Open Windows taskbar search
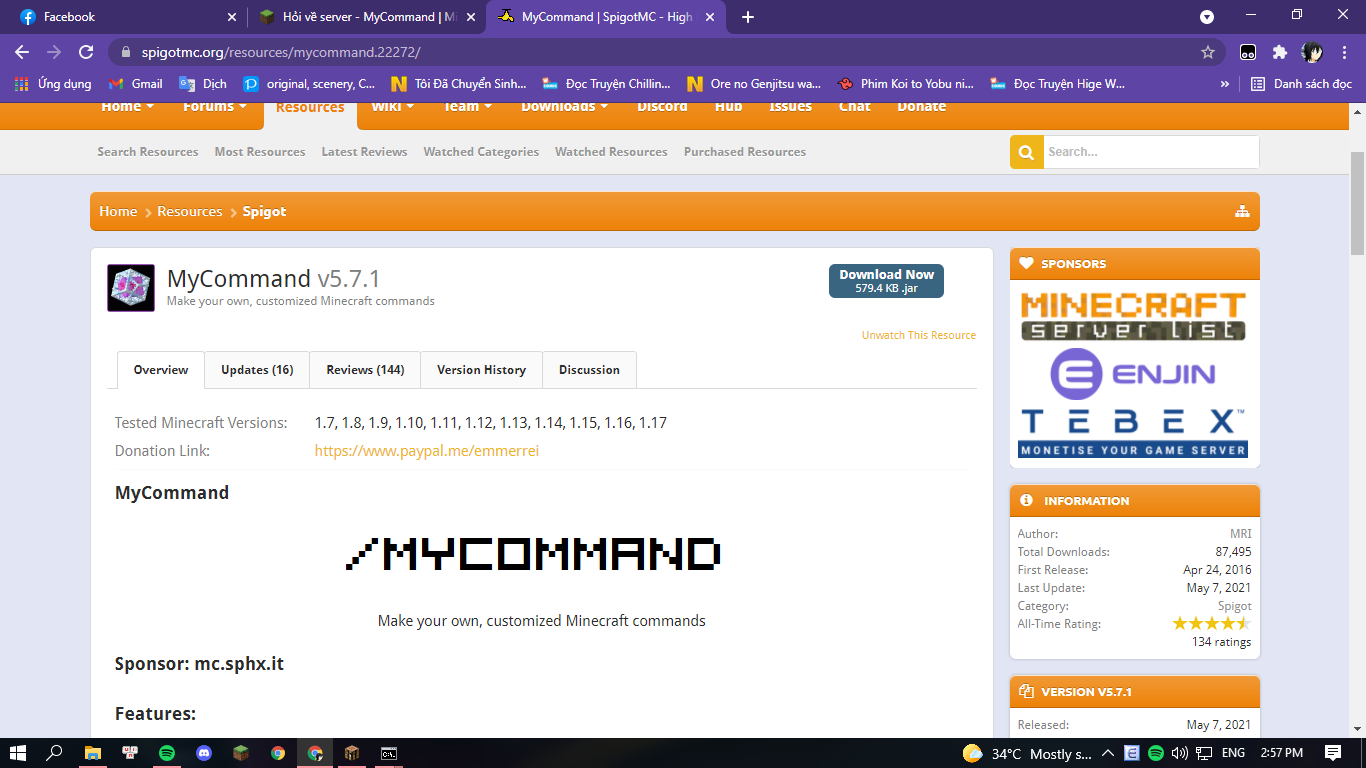This screenshot has width=1366, height=768. pyautogui.click(x=55, y=753)
